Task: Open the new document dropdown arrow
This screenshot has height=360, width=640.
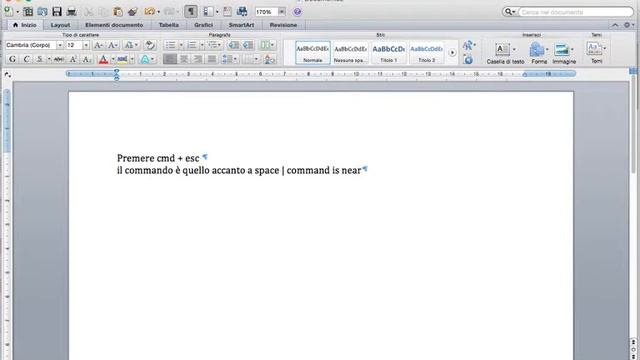Action: coord(18,12)
